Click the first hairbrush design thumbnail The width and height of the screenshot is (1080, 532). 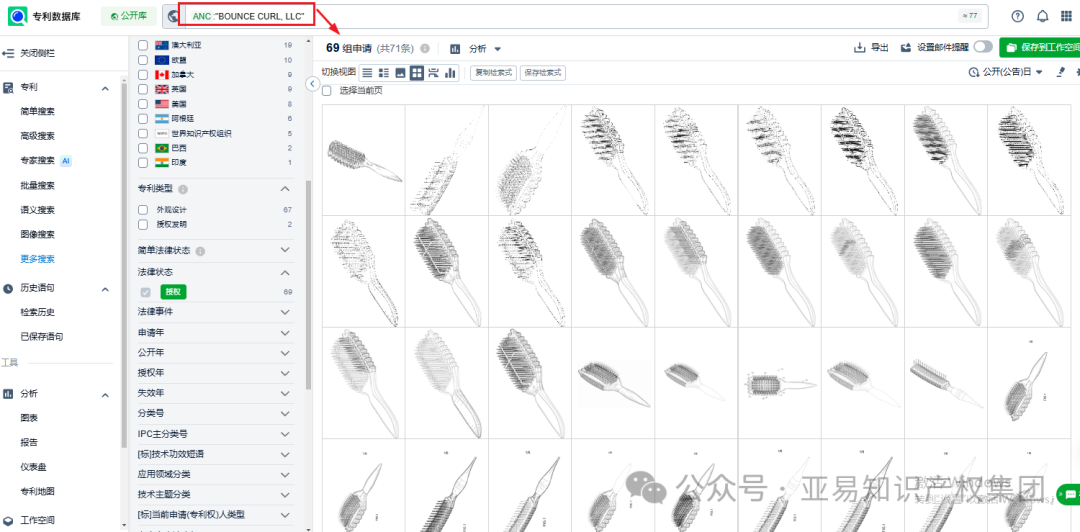click(x=363, y=162)
